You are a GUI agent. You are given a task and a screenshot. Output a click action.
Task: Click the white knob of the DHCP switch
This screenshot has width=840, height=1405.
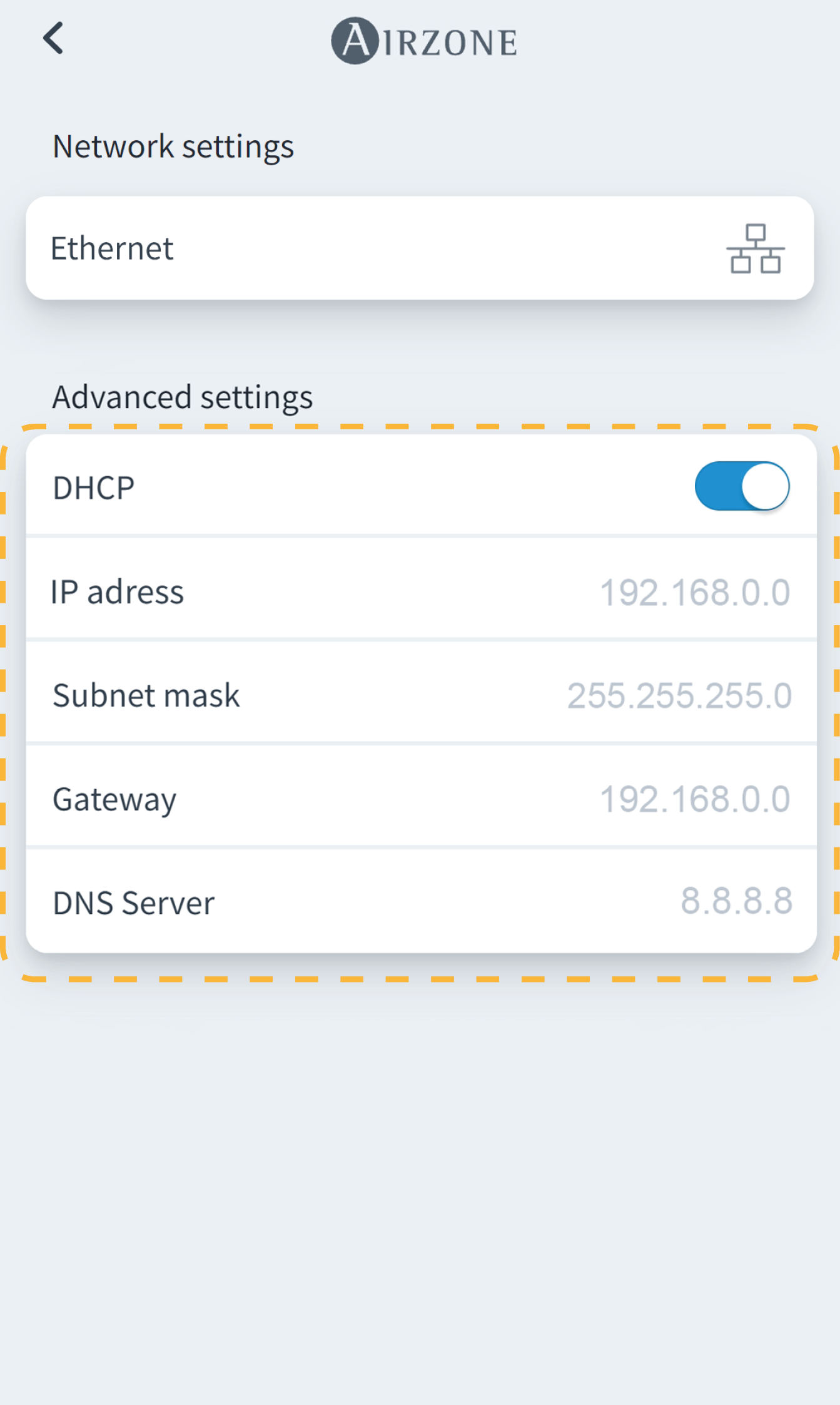(x=766, y=487)
